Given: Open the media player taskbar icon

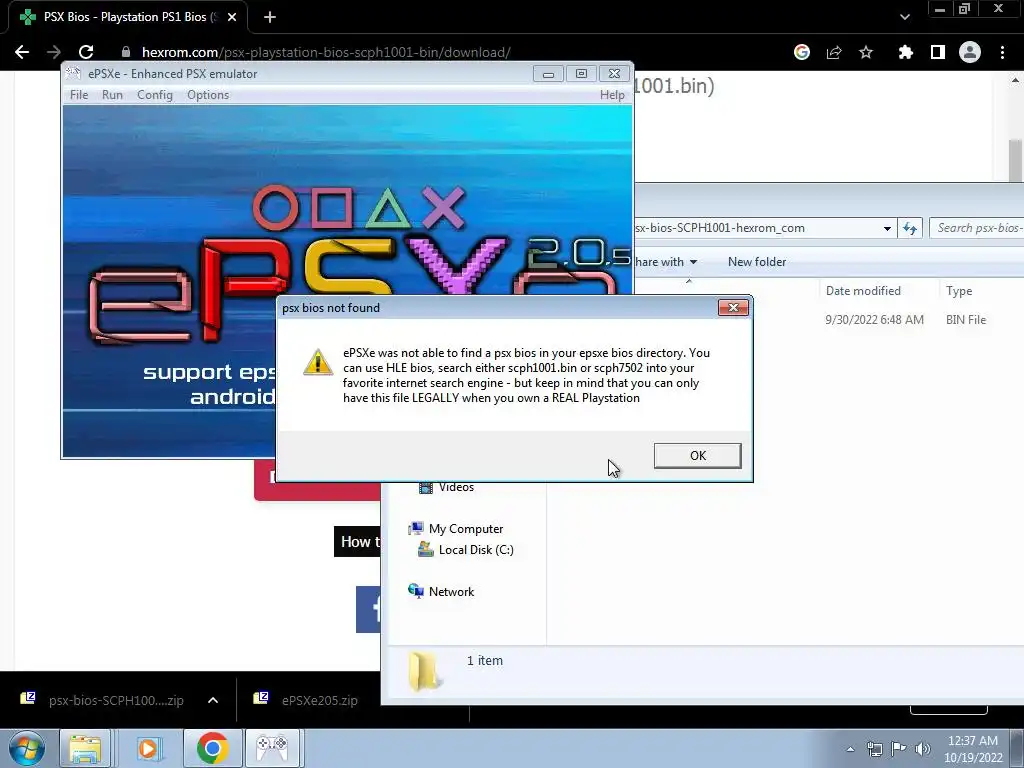Looking at the screenshot, I should click(x=148, y=748).
